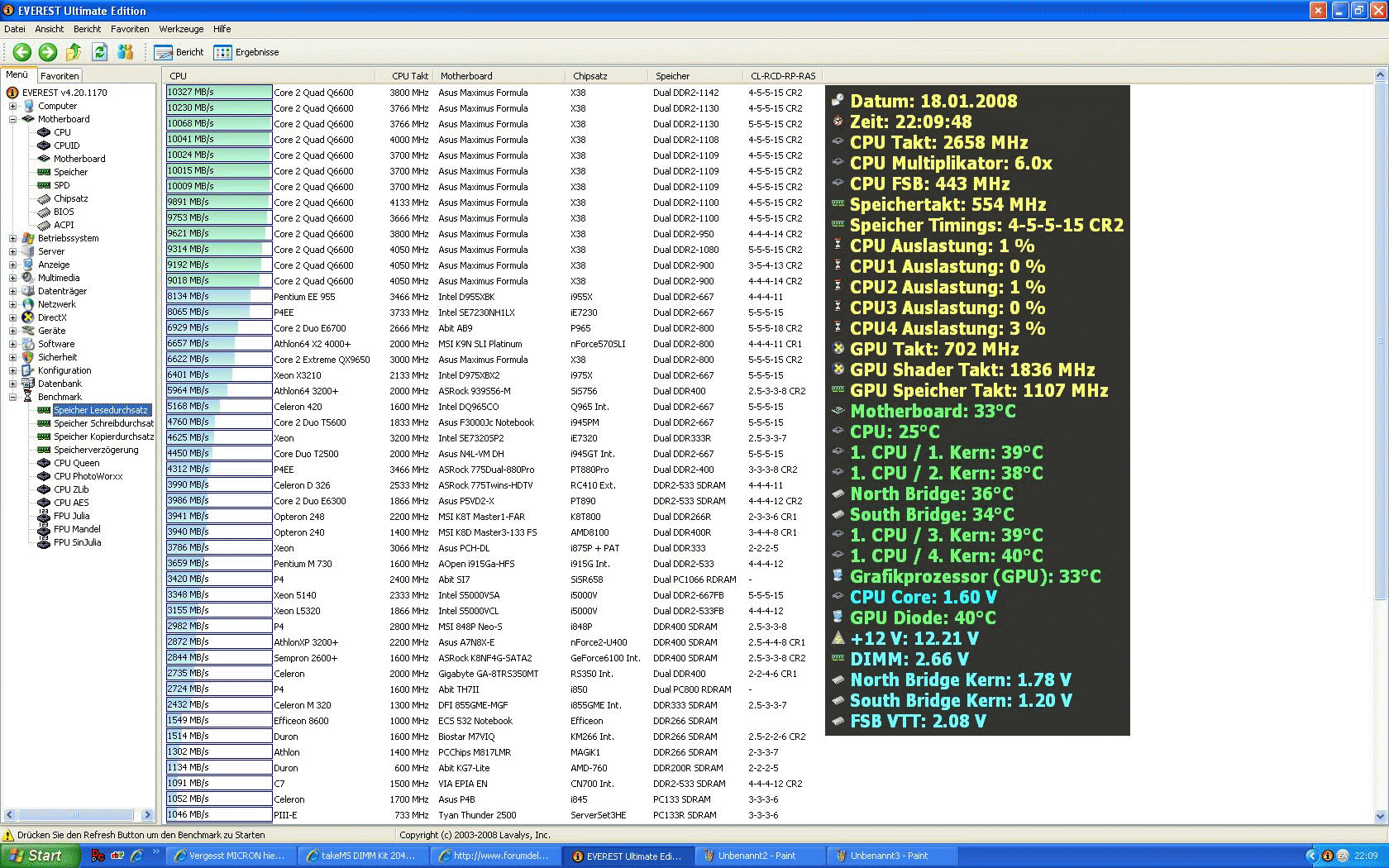Select the 1046 MB/s PIII-E result bar
This screenshot has width=1389, height=868.
click(x=219, y=815)
